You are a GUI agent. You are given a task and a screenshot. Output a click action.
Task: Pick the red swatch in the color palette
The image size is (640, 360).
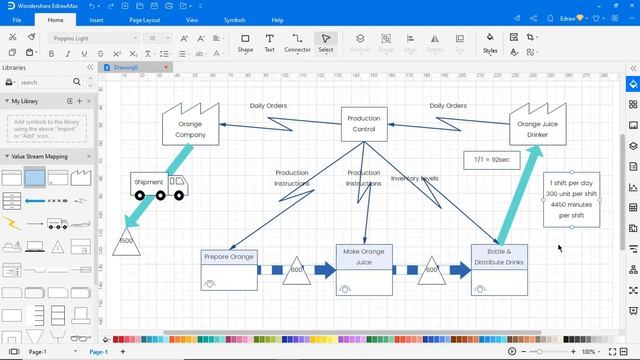click(121, 340)
